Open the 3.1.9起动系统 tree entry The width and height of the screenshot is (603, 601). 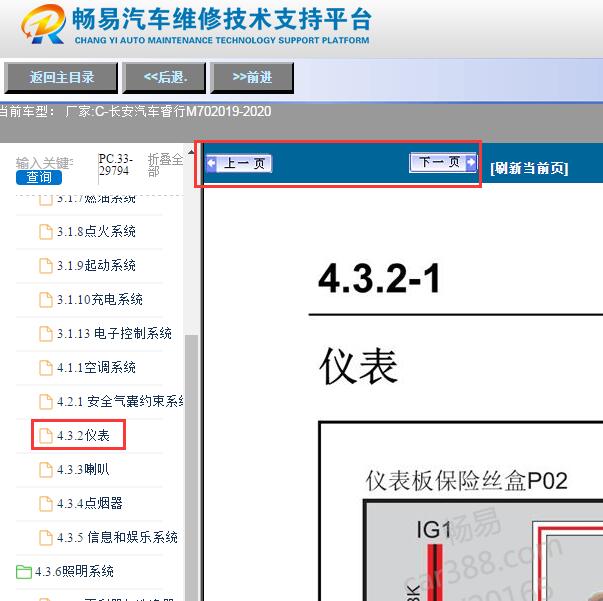tap(96, 265)
